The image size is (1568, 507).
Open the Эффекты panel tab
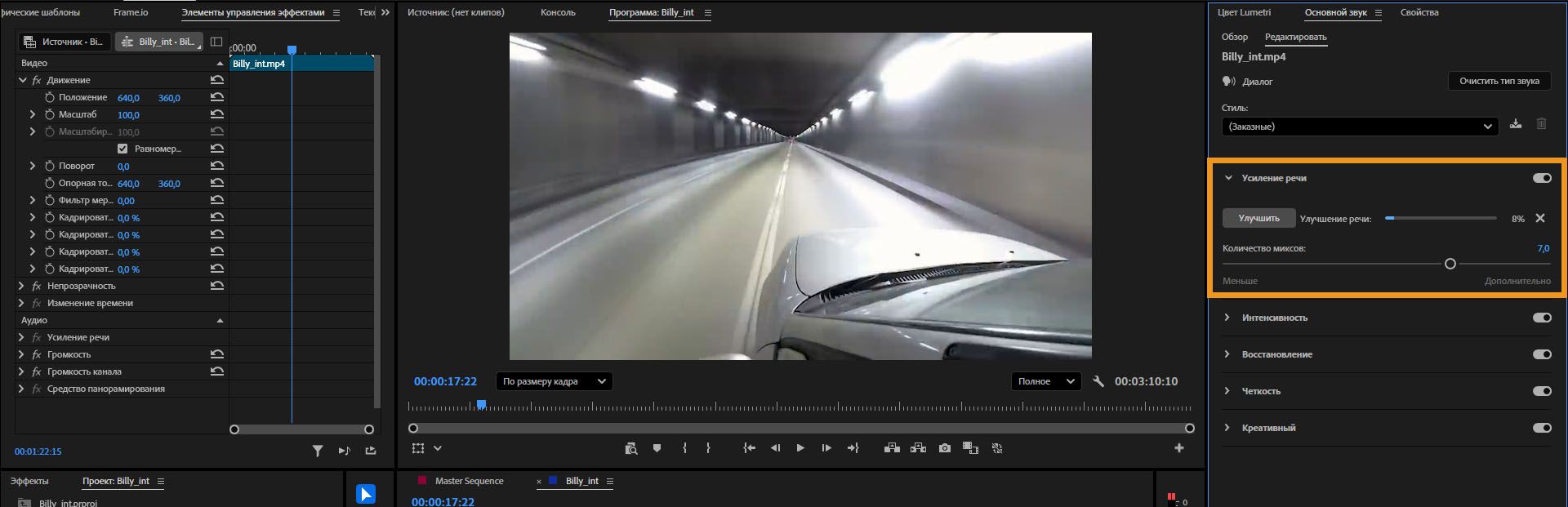(x=29, y=481)
